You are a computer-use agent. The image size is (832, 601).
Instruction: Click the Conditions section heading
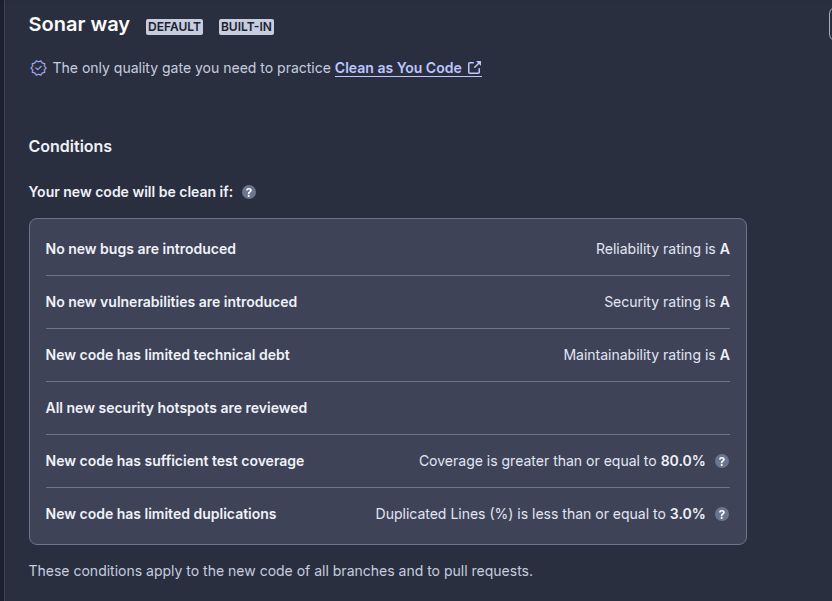pyautogui.click(x=70, y=146)
